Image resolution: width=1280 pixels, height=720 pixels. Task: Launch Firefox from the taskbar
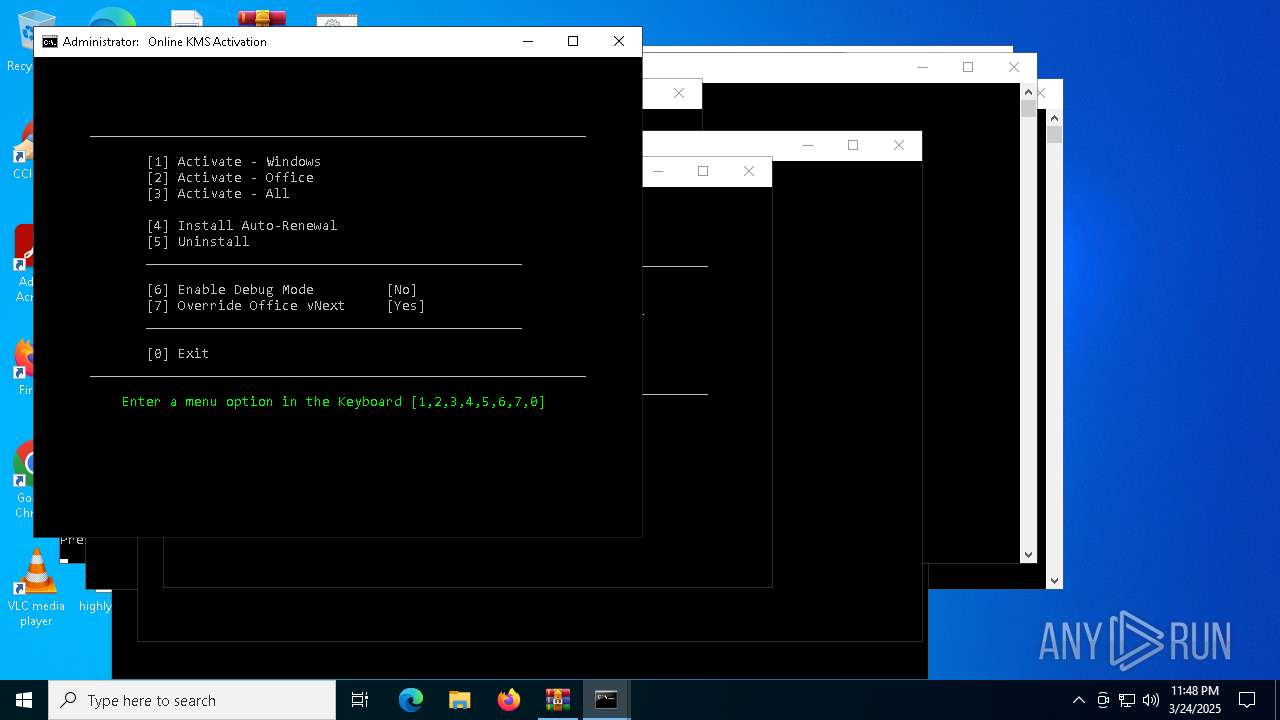point(509,700)
